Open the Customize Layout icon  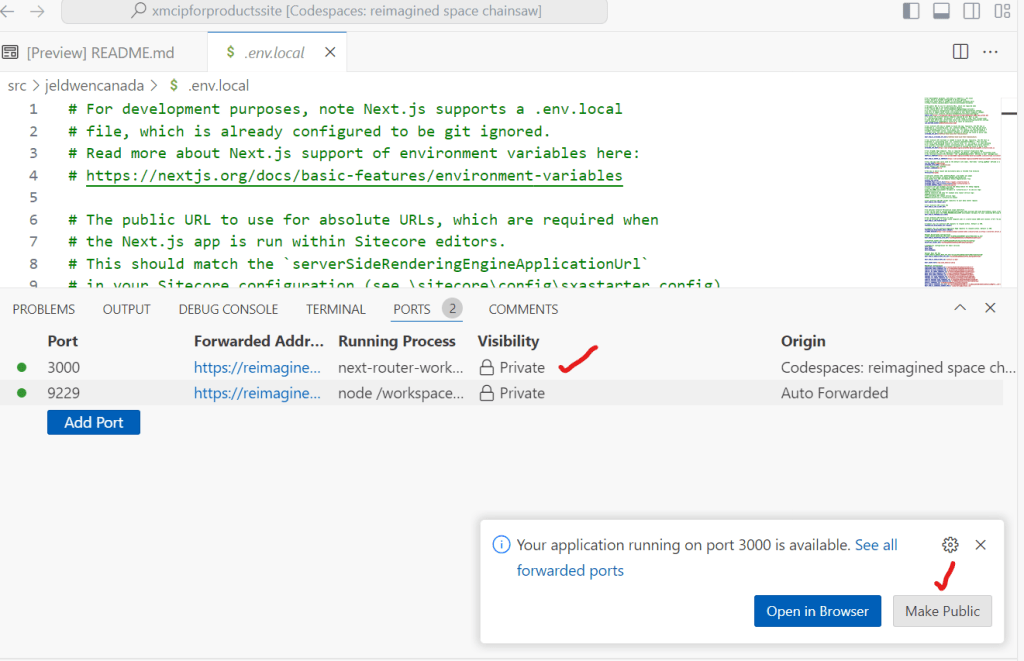coord(1002,11)
